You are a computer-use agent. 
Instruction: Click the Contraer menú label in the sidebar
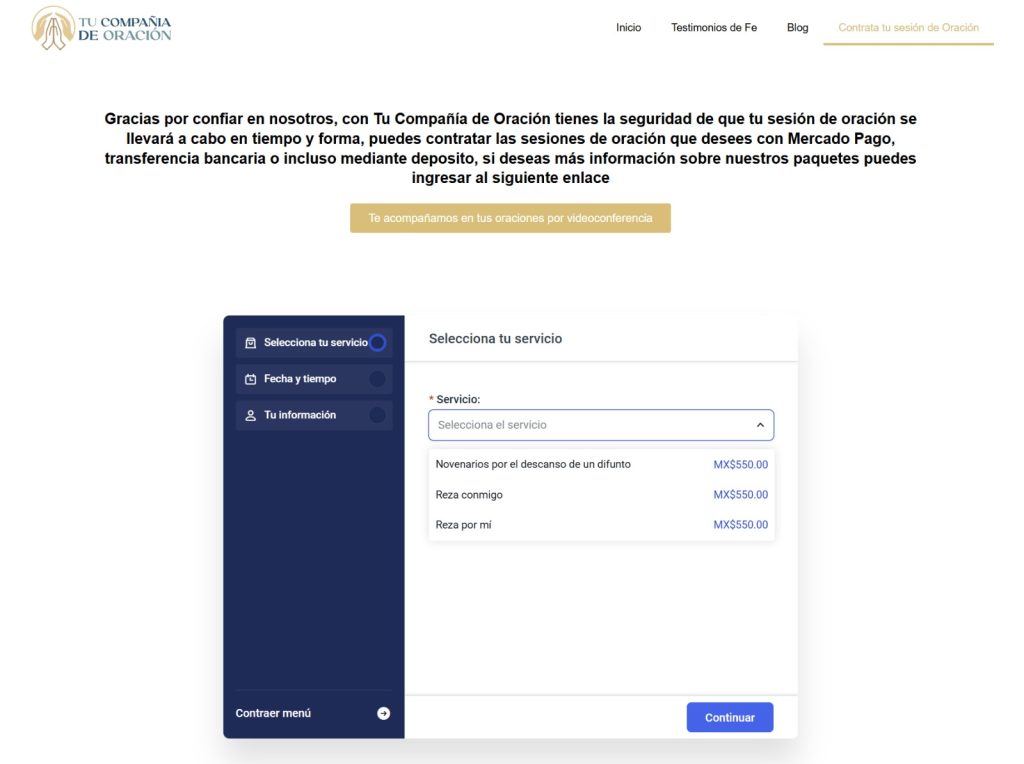coord(273,713)
